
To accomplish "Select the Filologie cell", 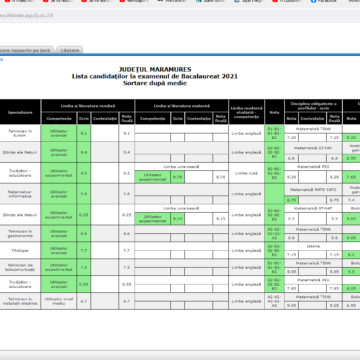I will coord(20,250).
